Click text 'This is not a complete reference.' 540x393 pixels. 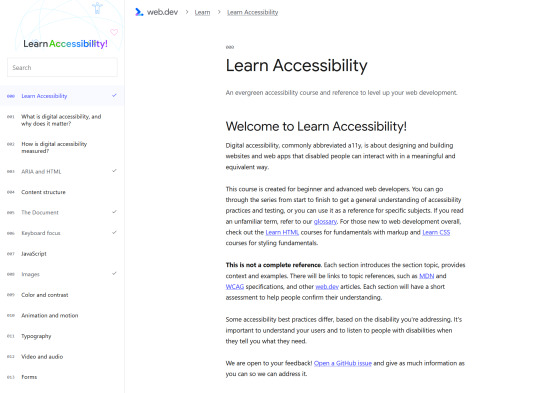273,265
